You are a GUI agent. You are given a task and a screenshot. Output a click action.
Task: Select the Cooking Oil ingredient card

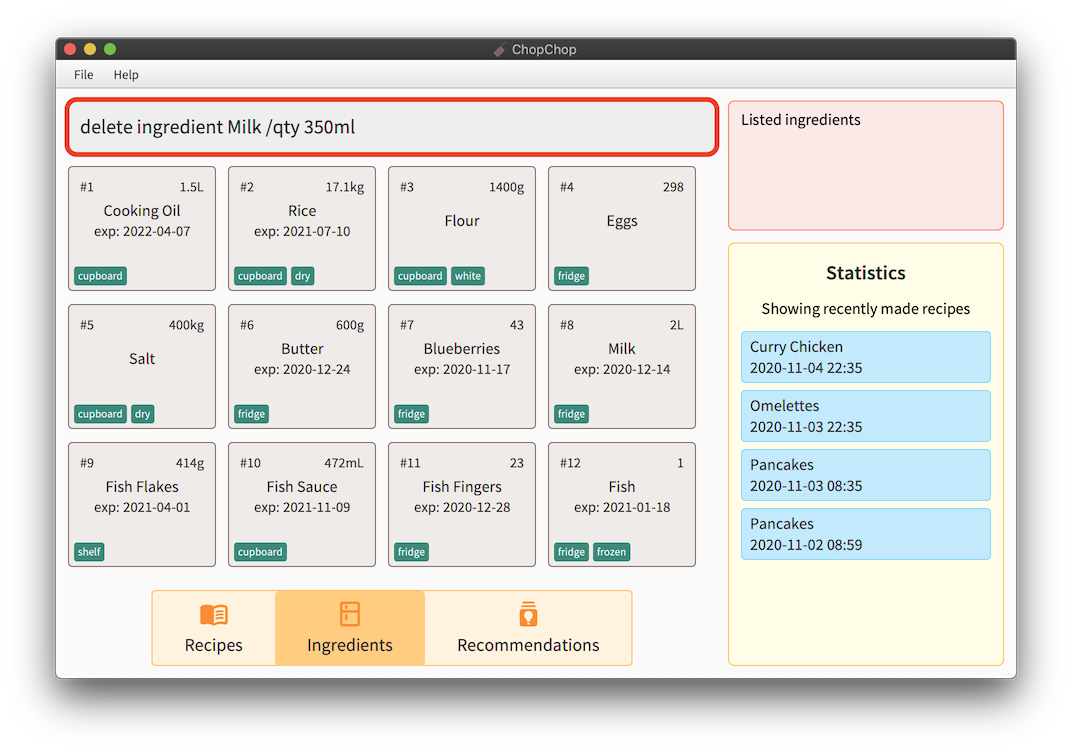[x=142, y=228]
